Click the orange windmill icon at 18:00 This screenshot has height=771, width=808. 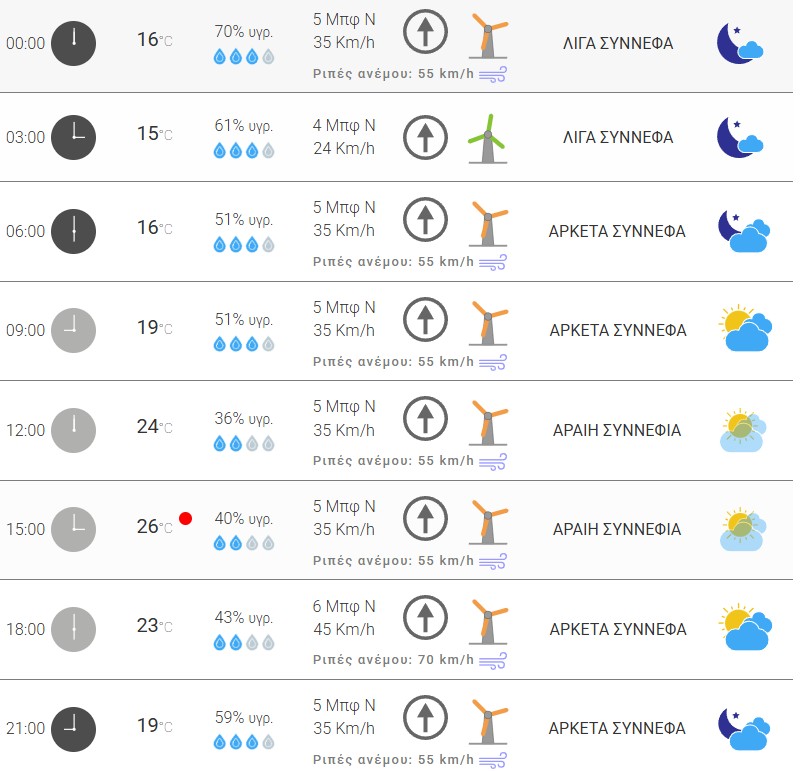tap(488, 624)
